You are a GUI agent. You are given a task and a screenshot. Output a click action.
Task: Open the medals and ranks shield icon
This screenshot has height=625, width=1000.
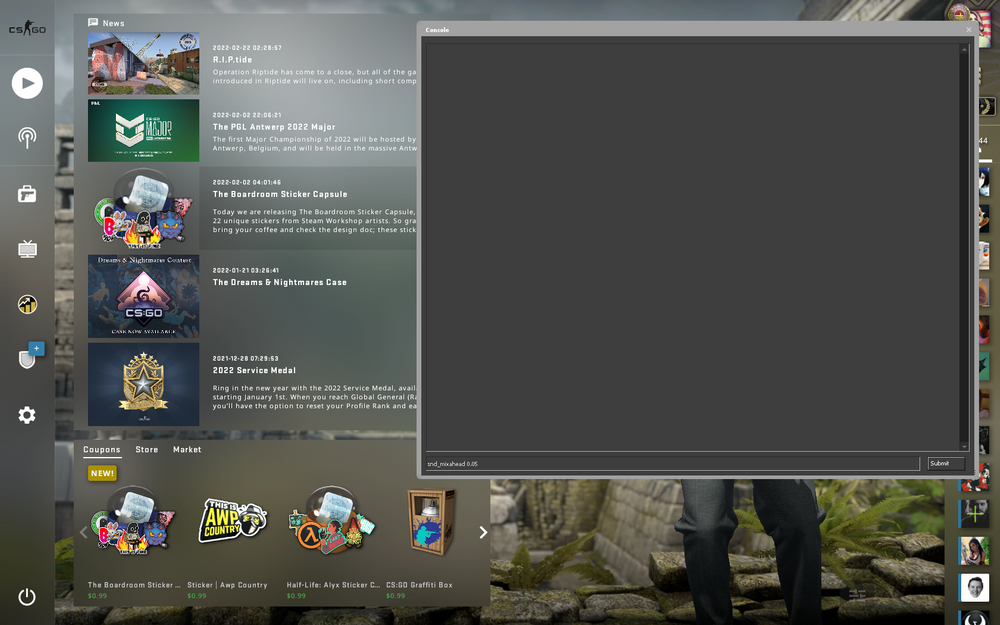click(27, 358)
